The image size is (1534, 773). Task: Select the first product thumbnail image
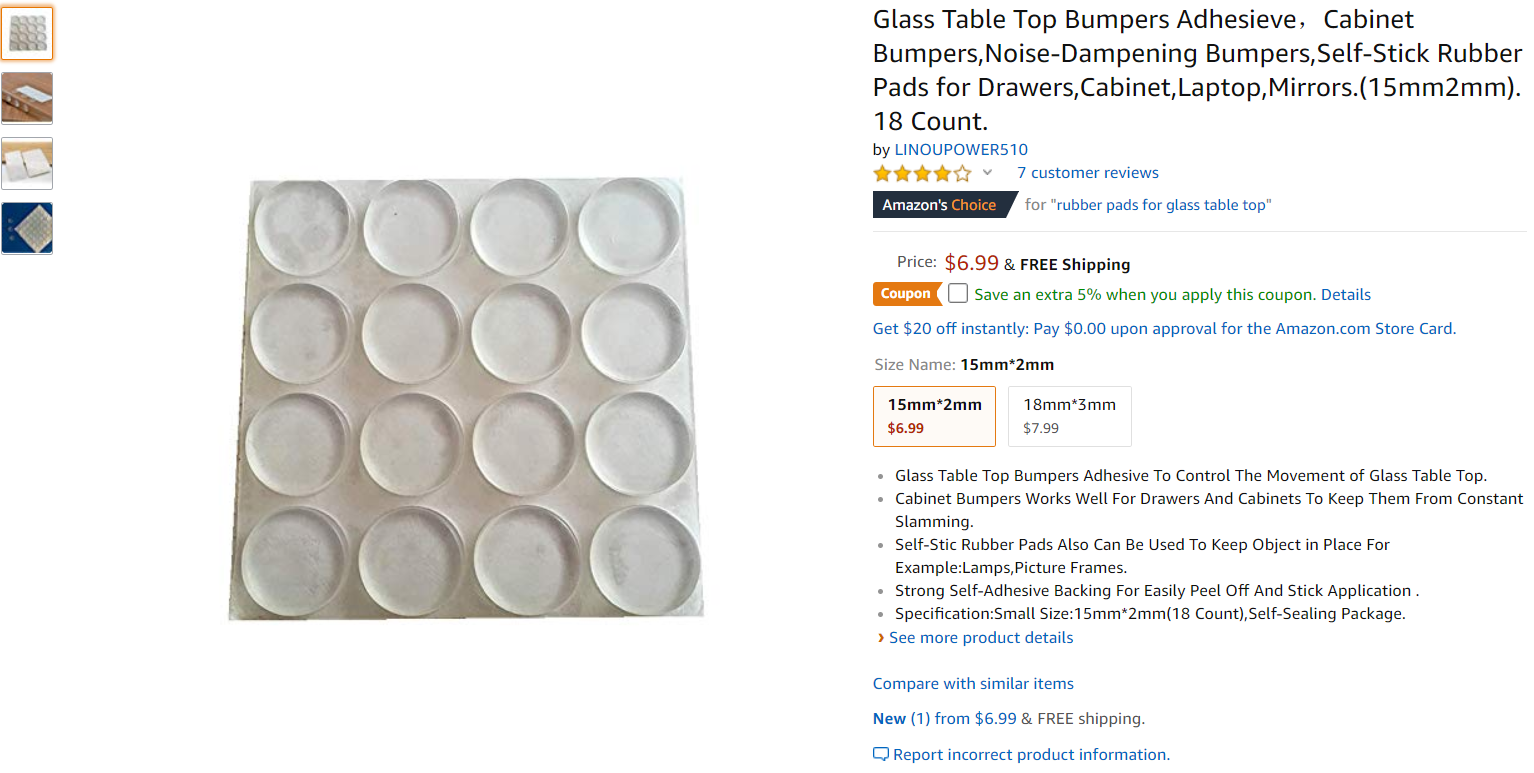[27, 34]
